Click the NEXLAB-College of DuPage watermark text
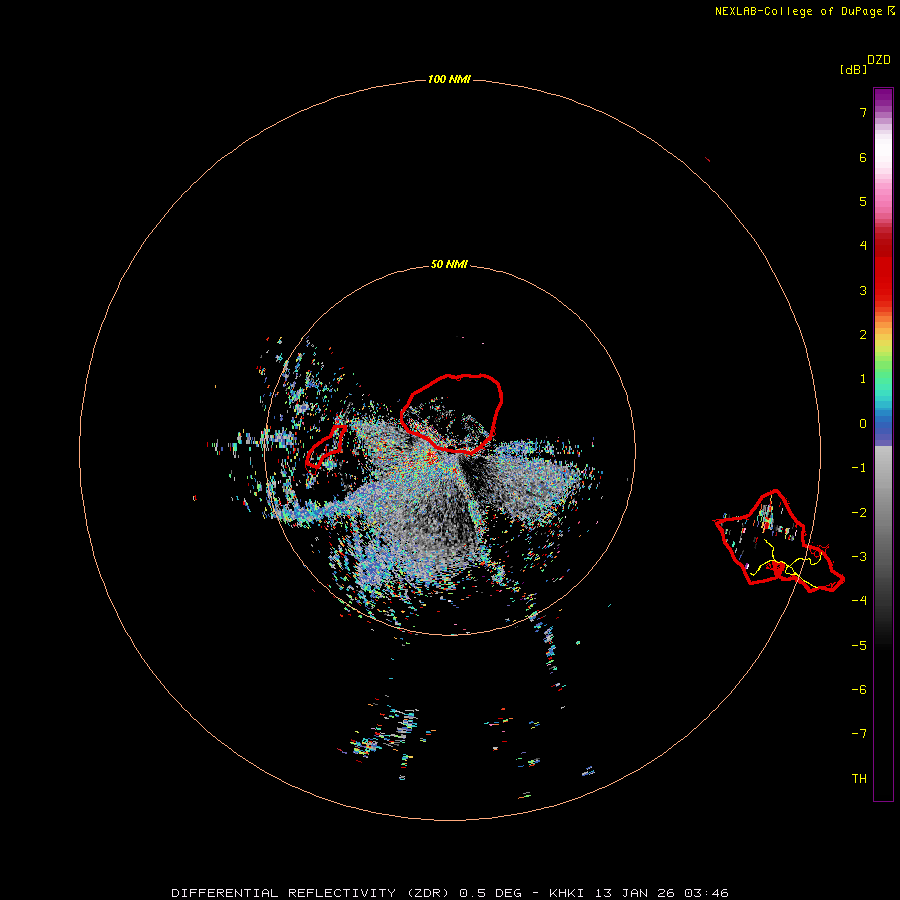Screen dimensions: 900x900 798,11
